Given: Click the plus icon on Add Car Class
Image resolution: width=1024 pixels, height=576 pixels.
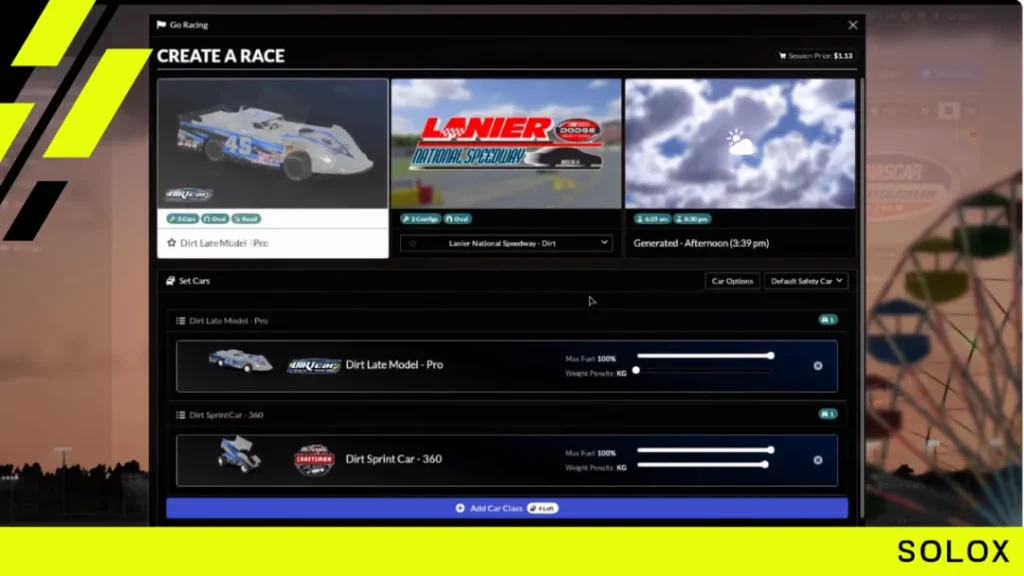Looking at the screenshot, I should 460,508.
